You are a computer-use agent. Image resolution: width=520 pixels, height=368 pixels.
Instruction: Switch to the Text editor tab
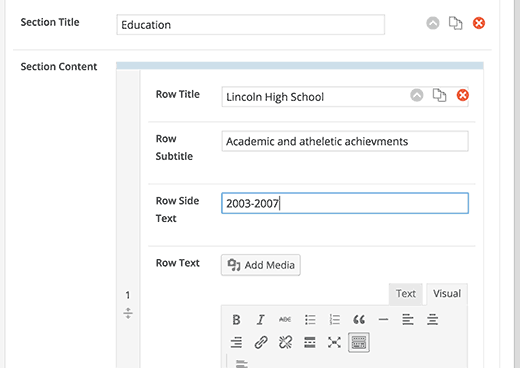(406, 294)
